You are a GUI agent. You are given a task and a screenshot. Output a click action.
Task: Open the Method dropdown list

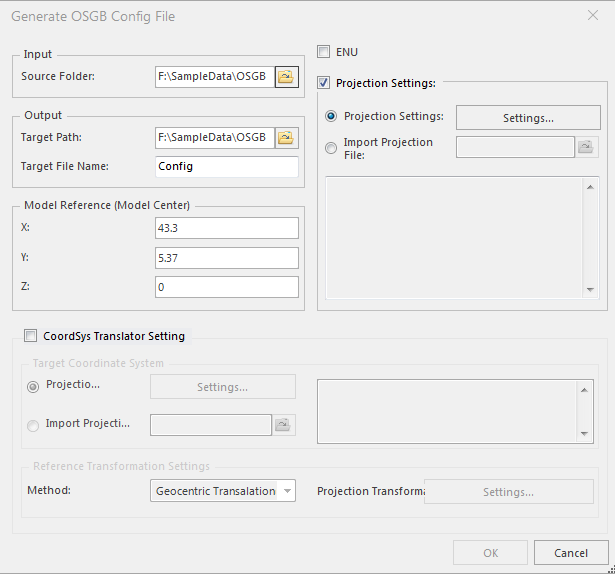287,491
